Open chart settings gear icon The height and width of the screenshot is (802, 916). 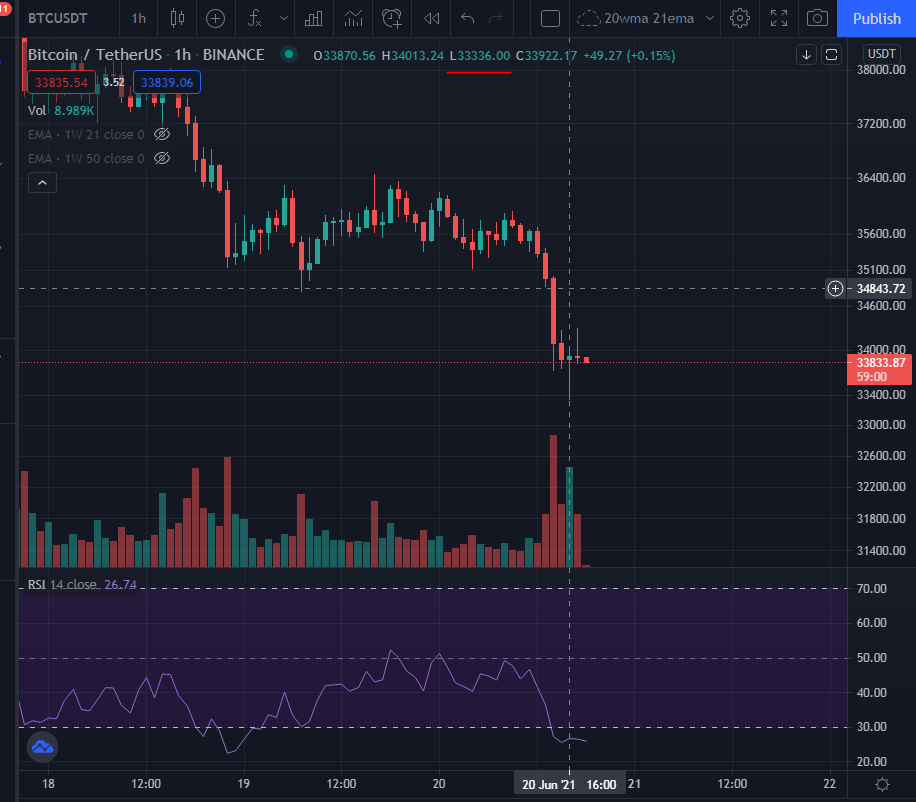(x=740, y=19)
